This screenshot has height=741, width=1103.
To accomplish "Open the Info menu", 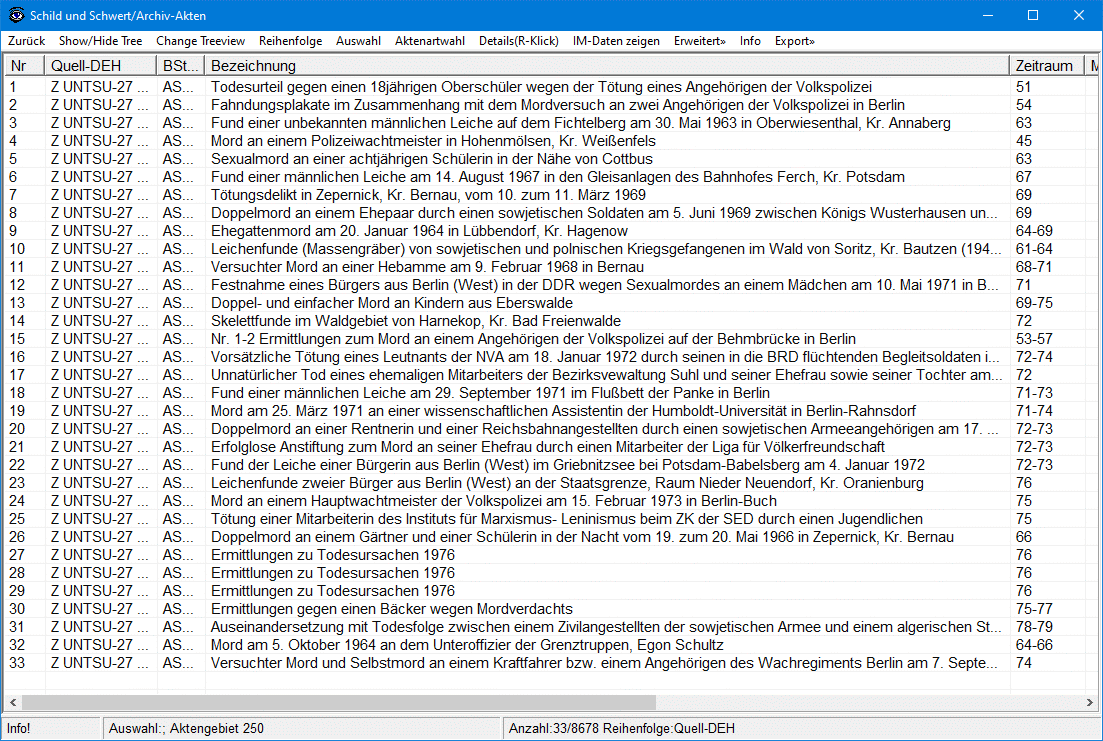I will pyautogui.click(x=750, y=41).
